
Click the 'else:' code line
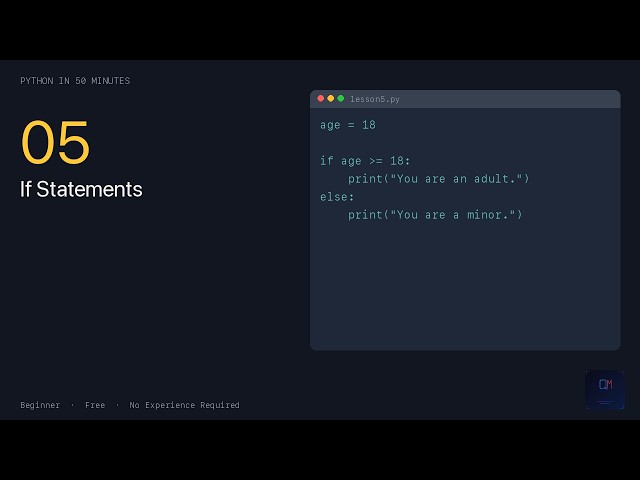[337, 197]
